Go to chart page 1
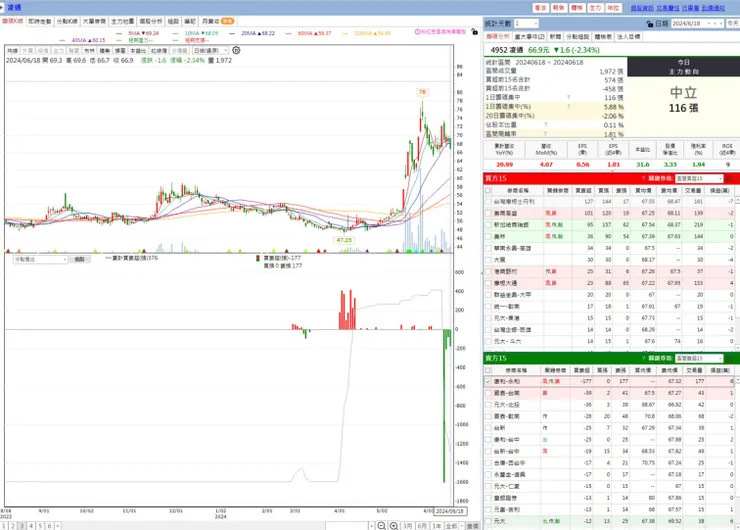Image resolution: width=740 pixels, height=530 pixels. point(4,526)
